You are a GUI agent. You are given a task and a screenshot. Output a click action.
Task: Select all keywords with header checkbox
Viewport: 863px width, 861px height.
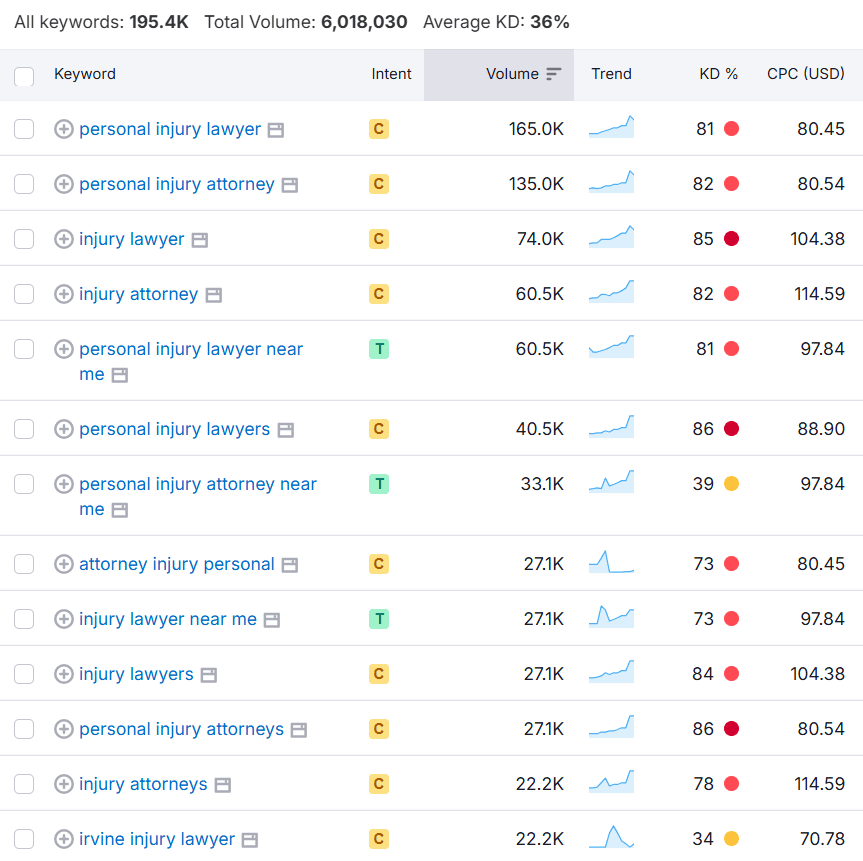(x=24, y=76)
